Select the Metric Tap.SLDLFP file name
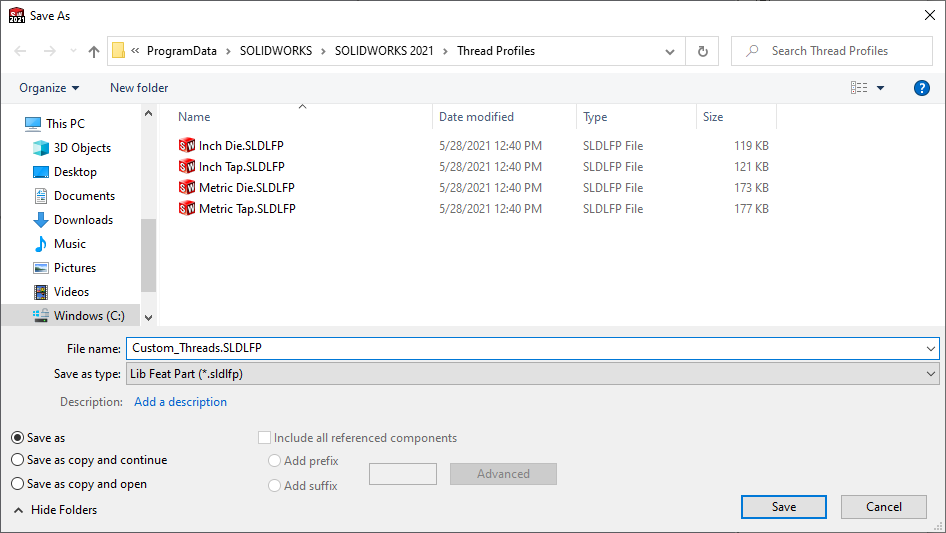Screen dimensions: 946x533 click(x=247, y=209)
